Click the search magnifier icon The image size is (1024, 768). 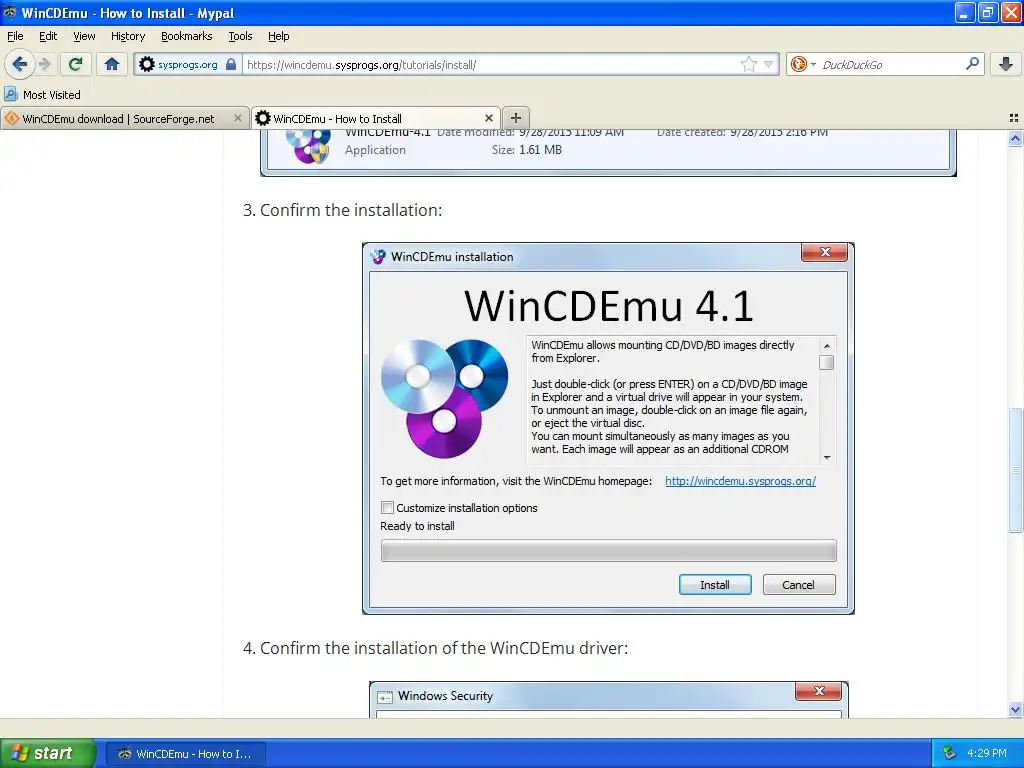point(972,64)
